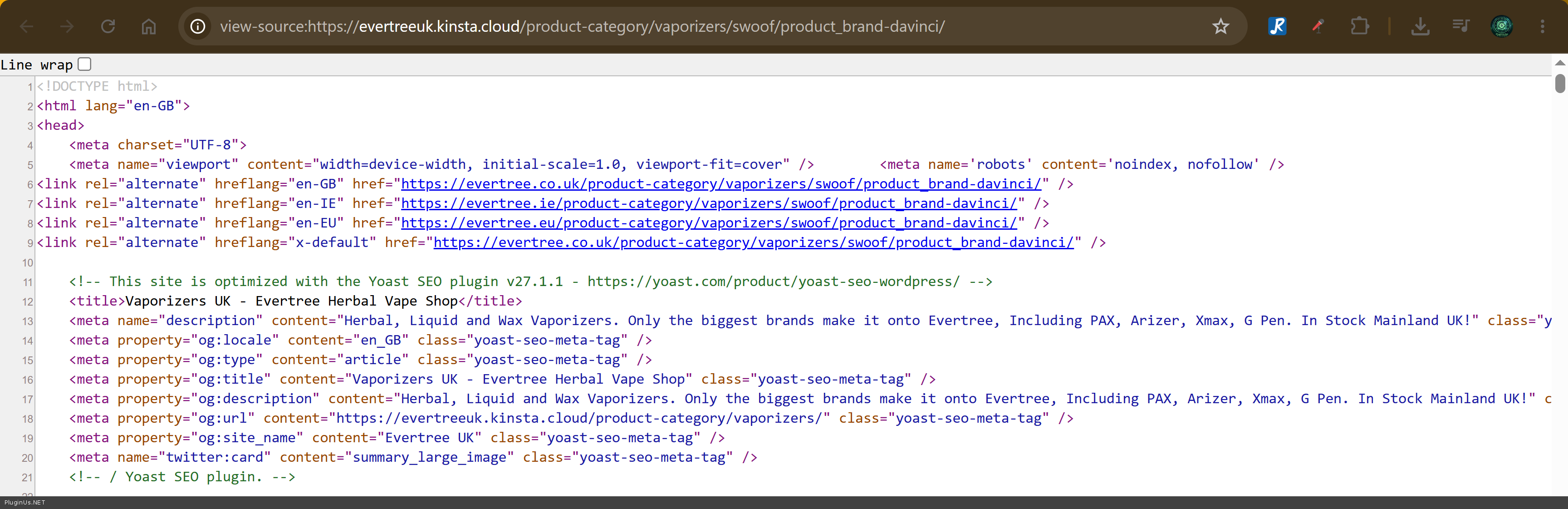Image resolution: width=1568 pixels, height=509 pixels.
Task: Open the x-default hreflang evertree.co.uk link
Action: [754, 242]
